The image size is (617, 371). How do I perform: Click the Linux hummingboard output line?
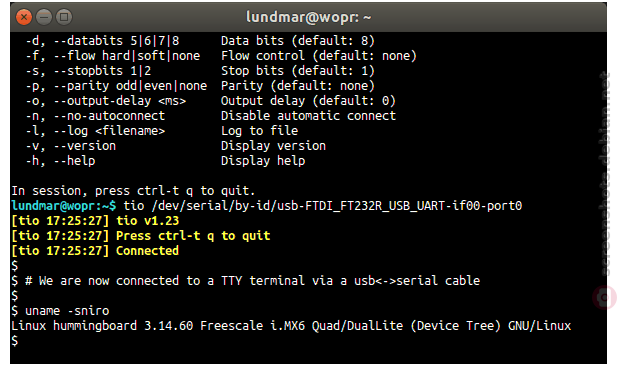(x=291, y=326)
